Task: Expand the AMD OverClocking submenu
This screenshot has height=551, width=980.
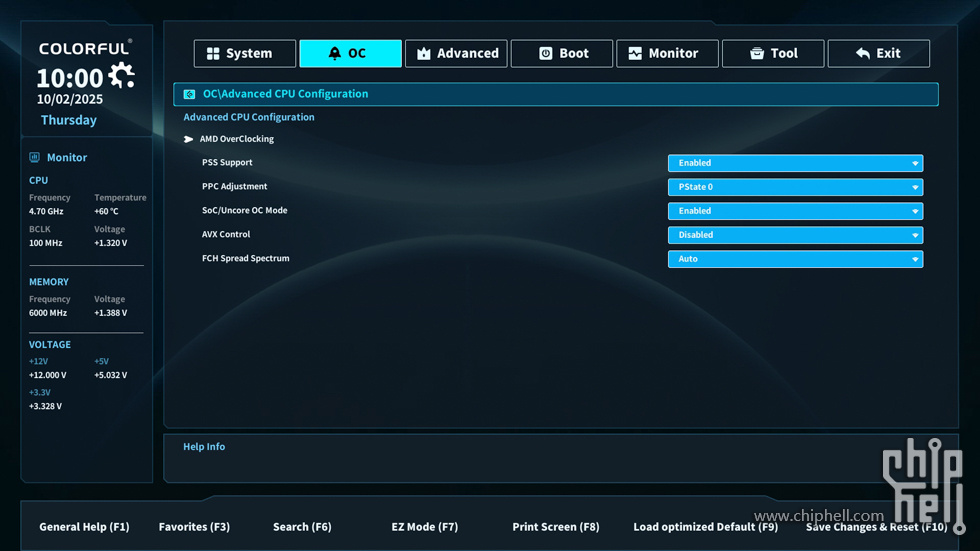Action: point(236,139)
